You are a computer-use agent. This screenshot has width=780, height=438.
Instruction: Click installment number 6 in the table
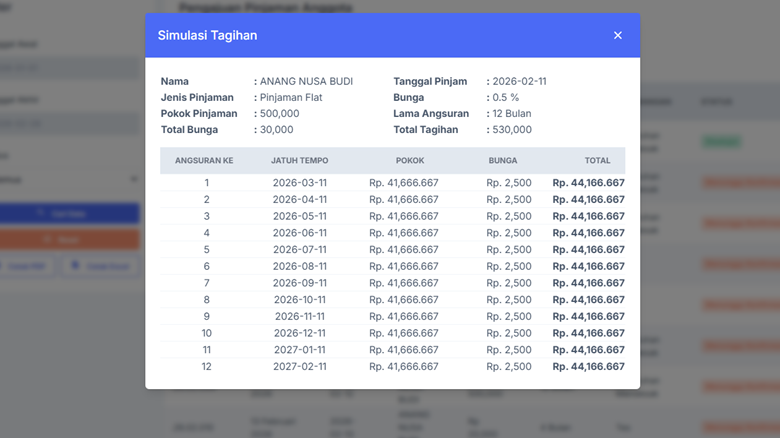(207, 267)
